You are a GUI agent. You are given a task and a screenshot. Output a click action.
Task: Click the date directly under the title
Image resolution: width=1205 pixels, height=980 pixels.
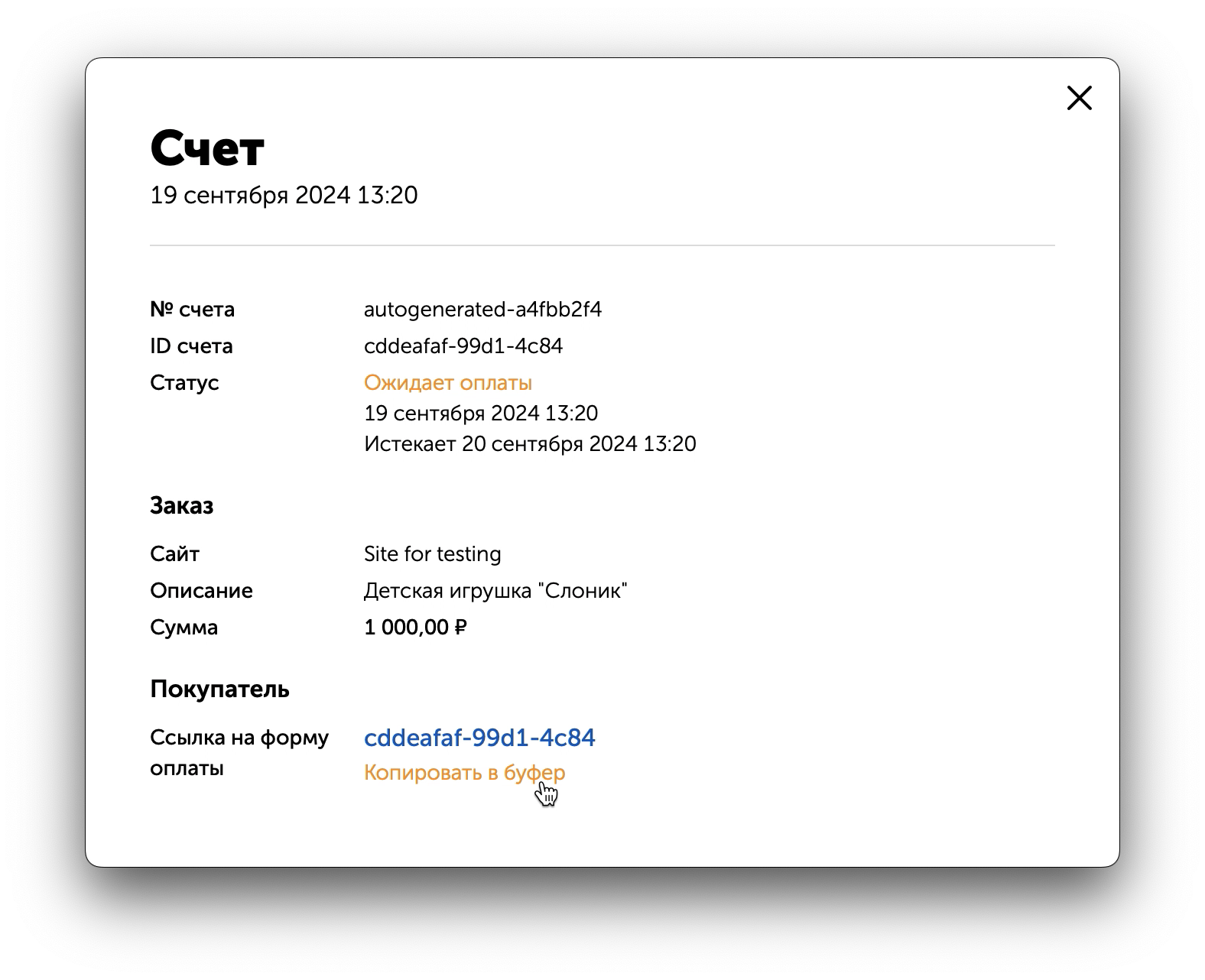(284, 195)
